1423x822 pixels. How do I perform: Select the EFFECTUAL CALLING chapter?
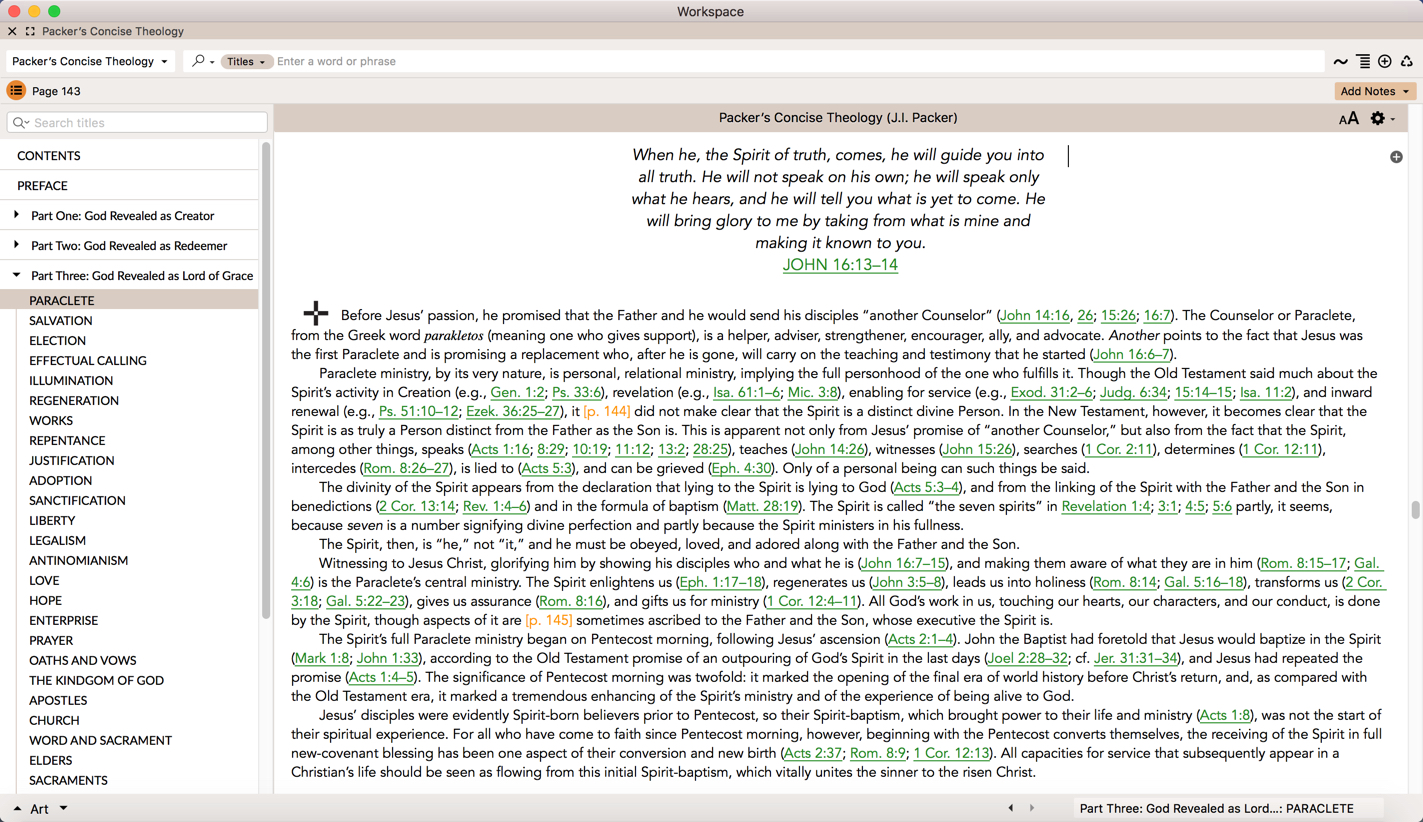coord(88,361)
